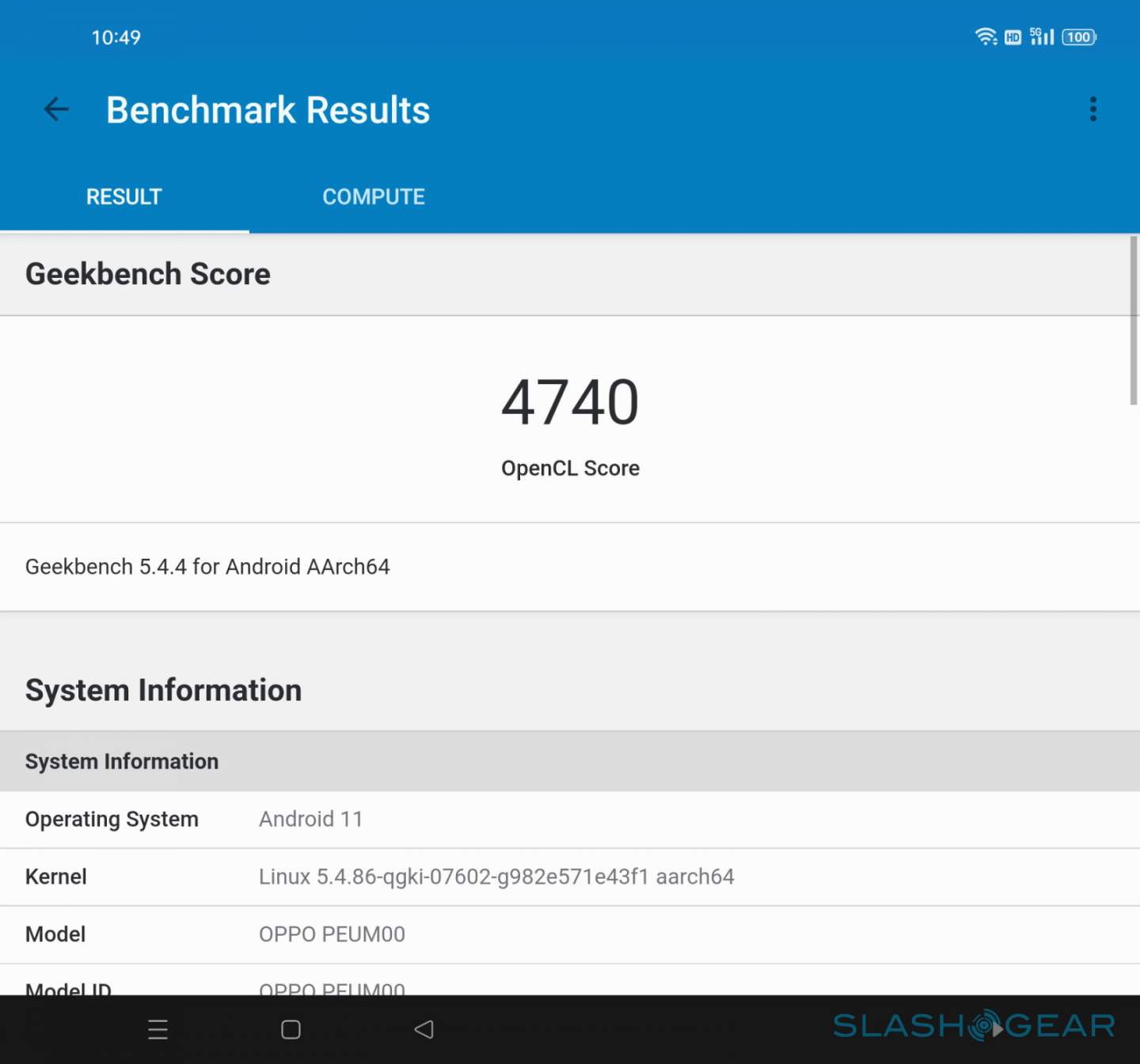Open the three-dot overflow menu
This screenshot has height=1064, width=1140.
click(1092, 109)
